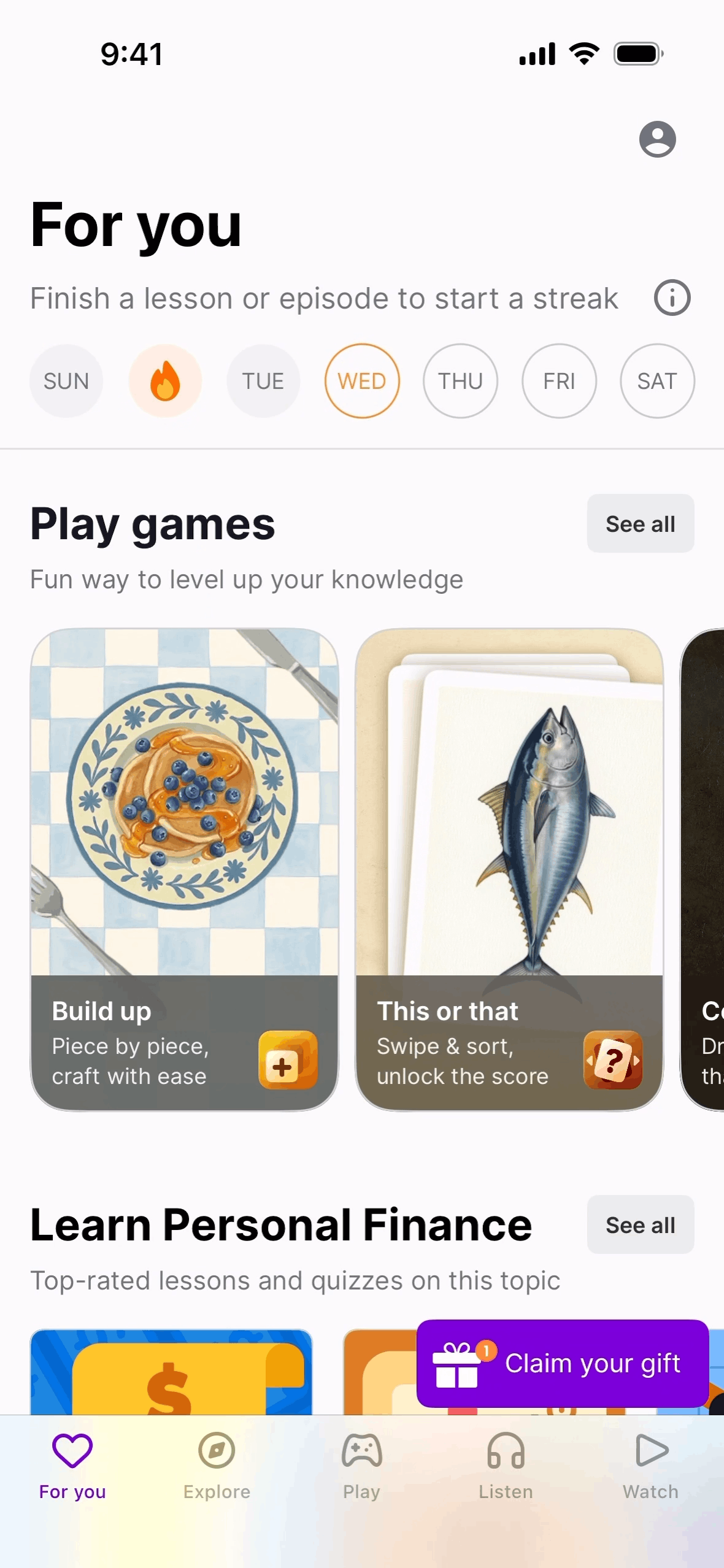Screen dimensions: 724x1568
Task: Switch to the Play tab
Action: [x=361, y=1466]
